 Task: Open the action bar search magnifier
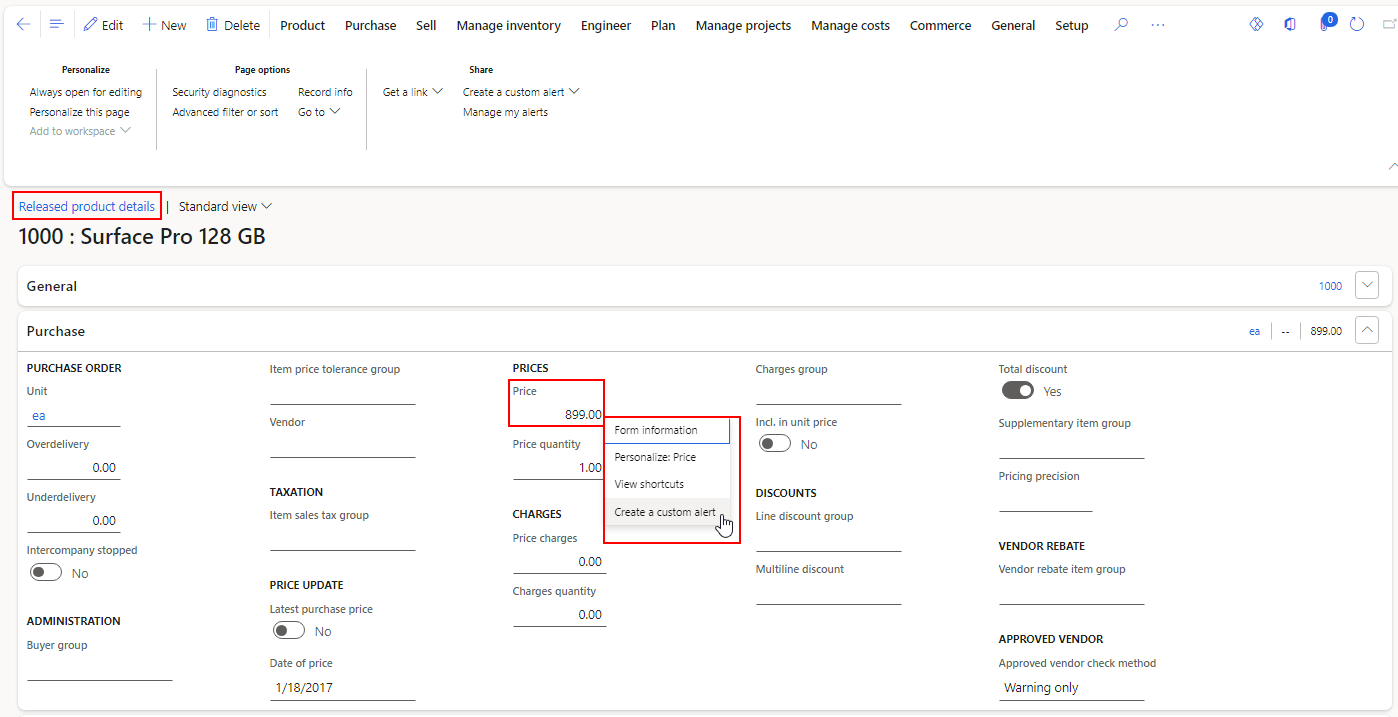pyautogui.click(x=1121, y=25)
